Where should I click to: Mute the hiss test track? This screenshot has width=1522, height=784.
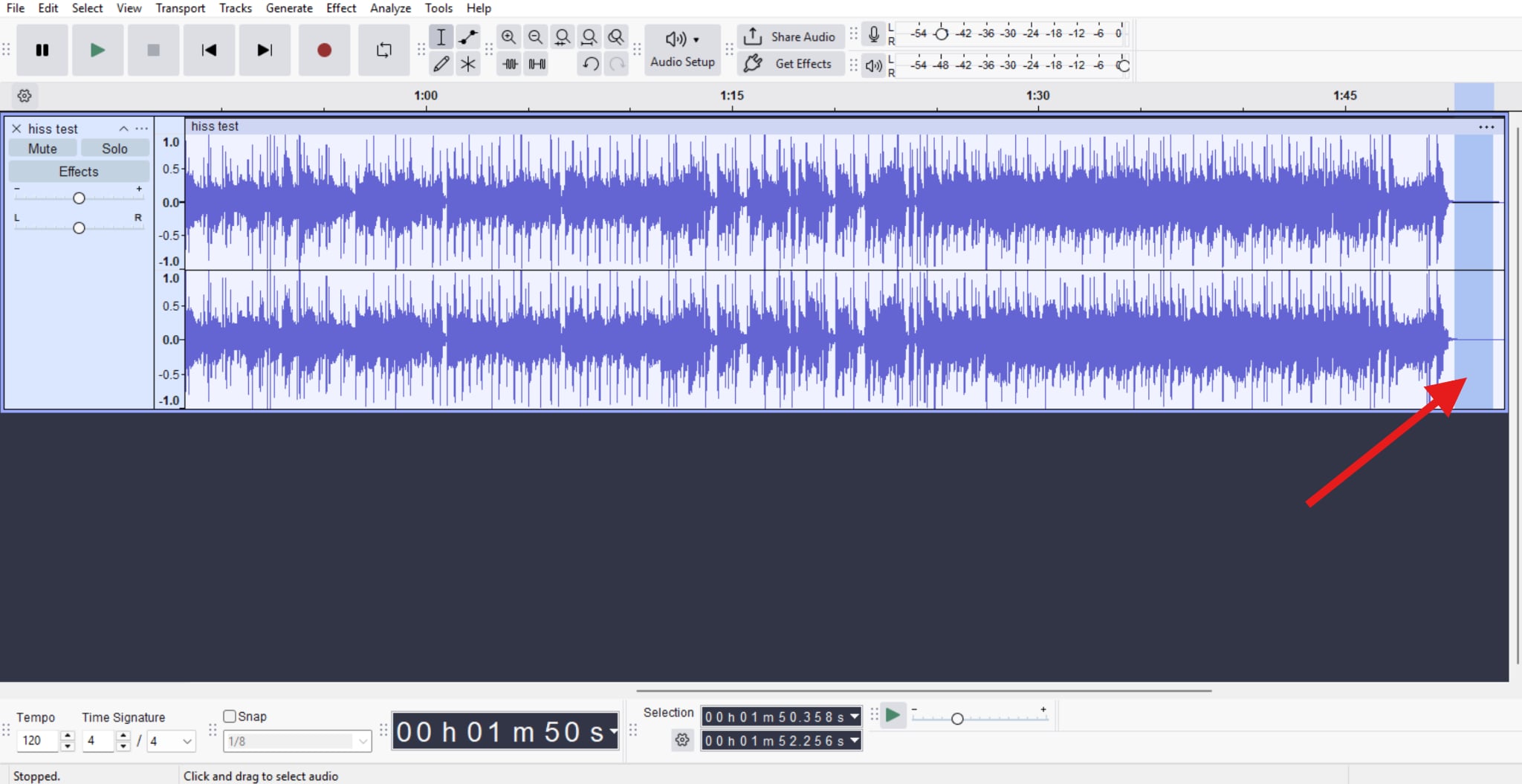click(x=42, y=148)
